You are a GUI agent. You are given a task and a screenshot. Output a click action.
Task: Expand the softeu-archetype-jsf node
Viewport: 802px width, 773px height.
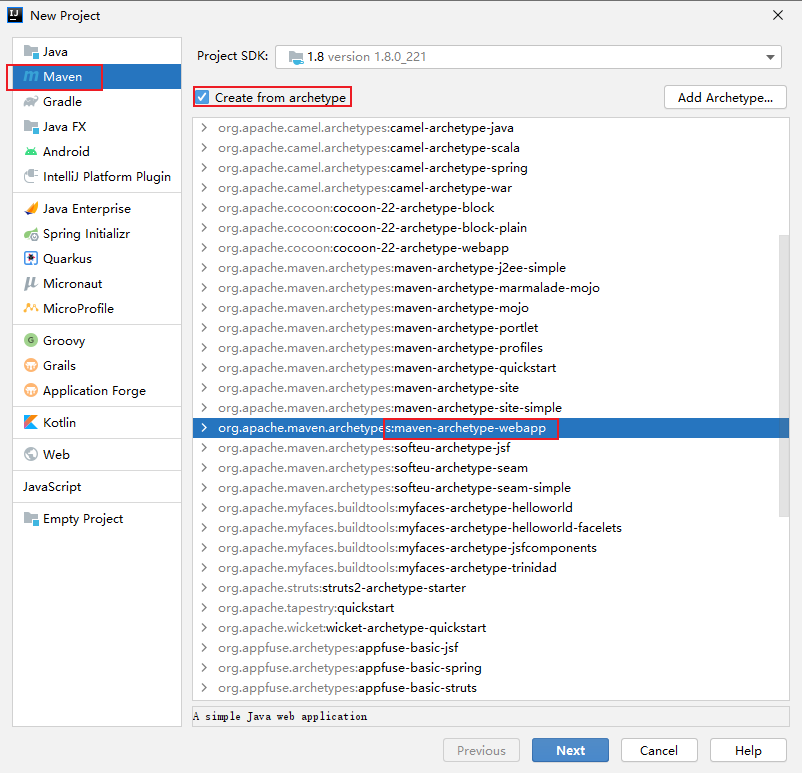[x=205, y=448]
